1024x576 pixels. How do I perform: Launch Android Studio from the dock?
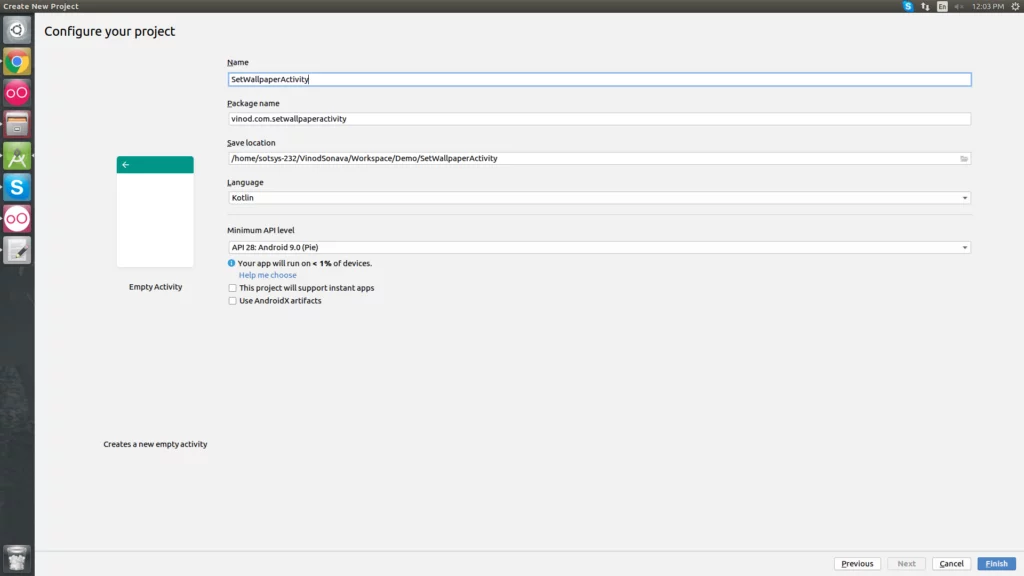coord(16,157)
